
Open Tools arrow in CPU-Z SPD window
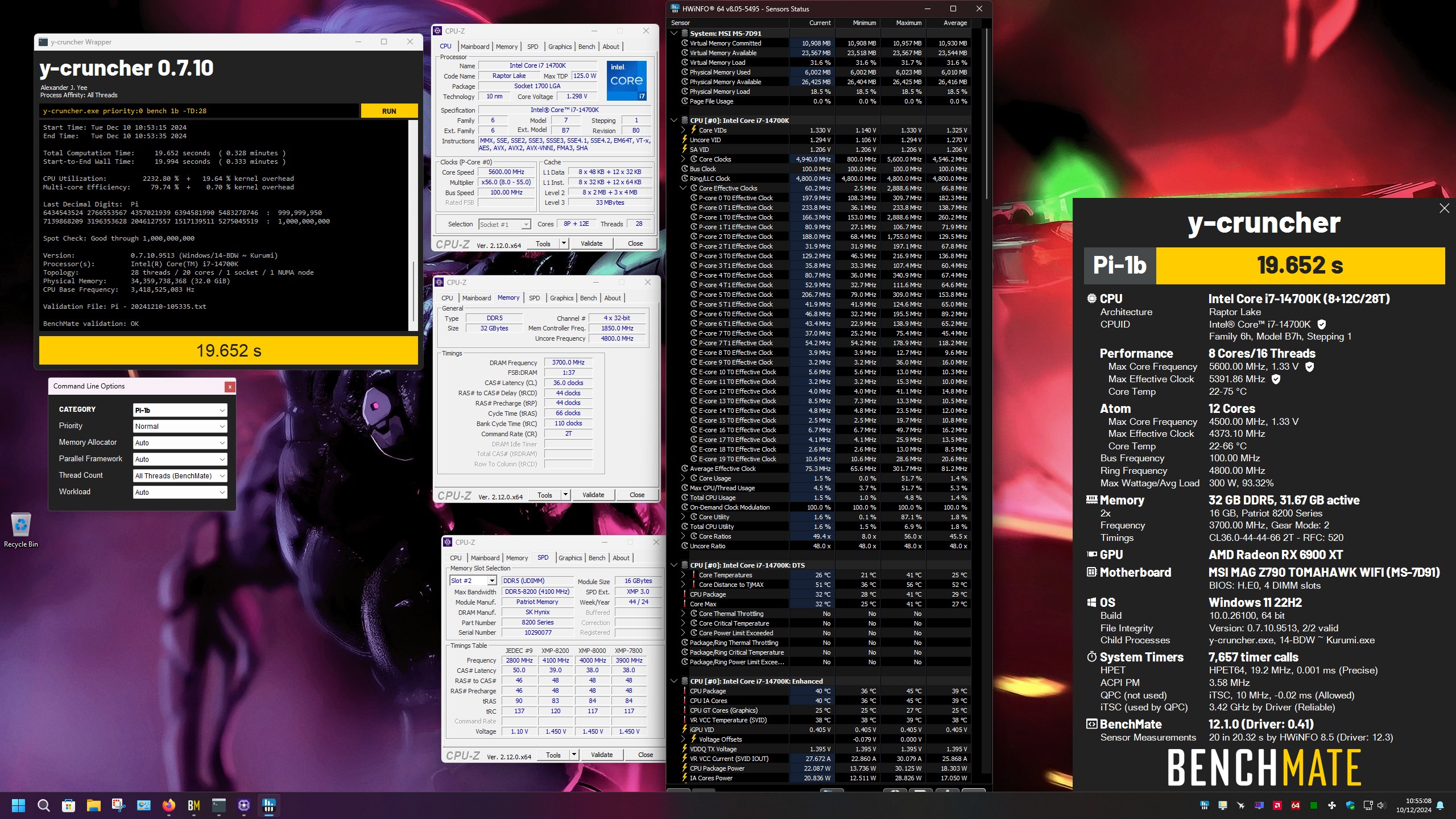coord(574,755)
